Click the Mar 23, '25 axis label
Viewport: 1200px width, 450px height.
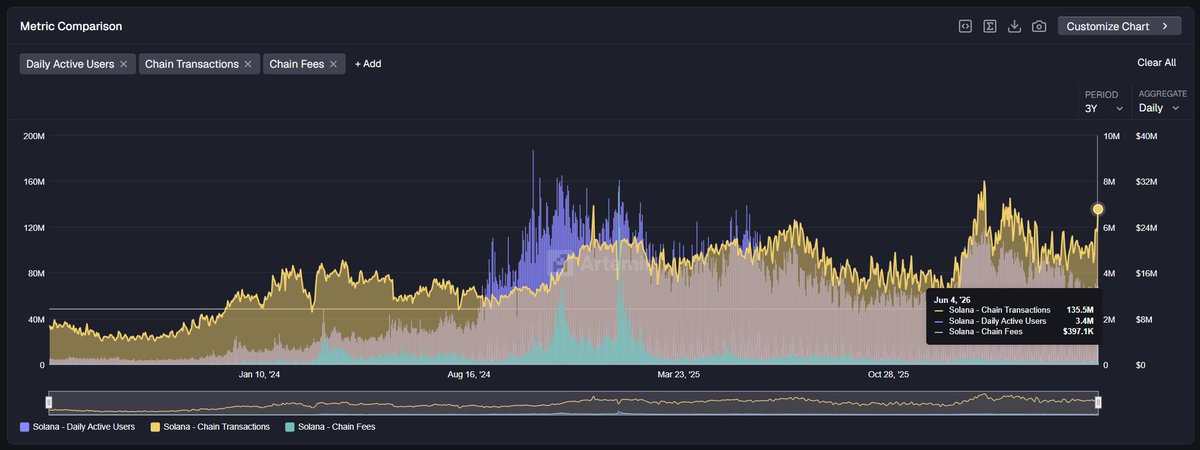(679, 375)
